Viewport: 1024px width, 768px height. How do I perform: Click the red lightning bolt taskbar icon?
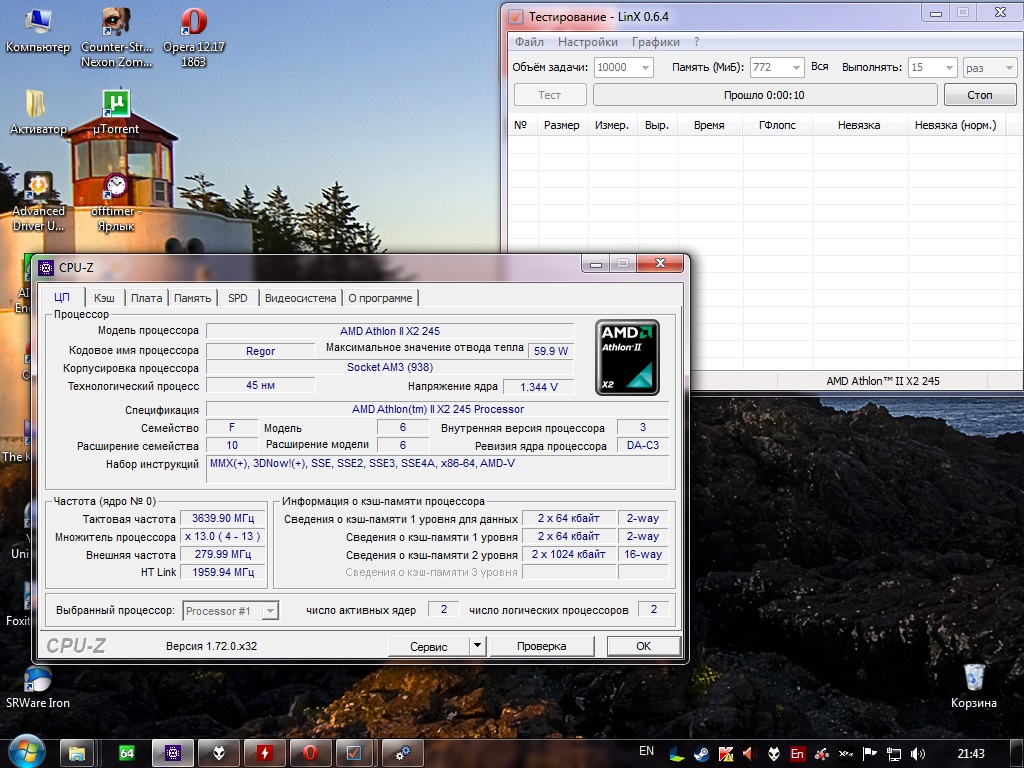point(264,754)
